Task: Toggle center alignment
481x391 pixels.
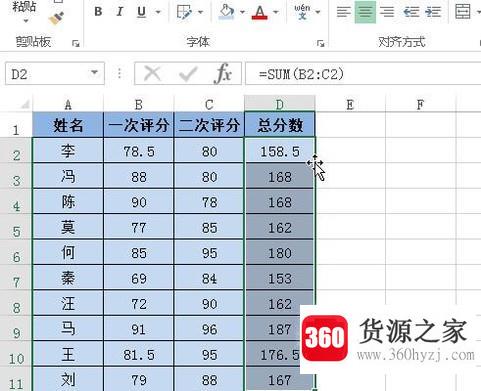Action: tap(365, 12)
